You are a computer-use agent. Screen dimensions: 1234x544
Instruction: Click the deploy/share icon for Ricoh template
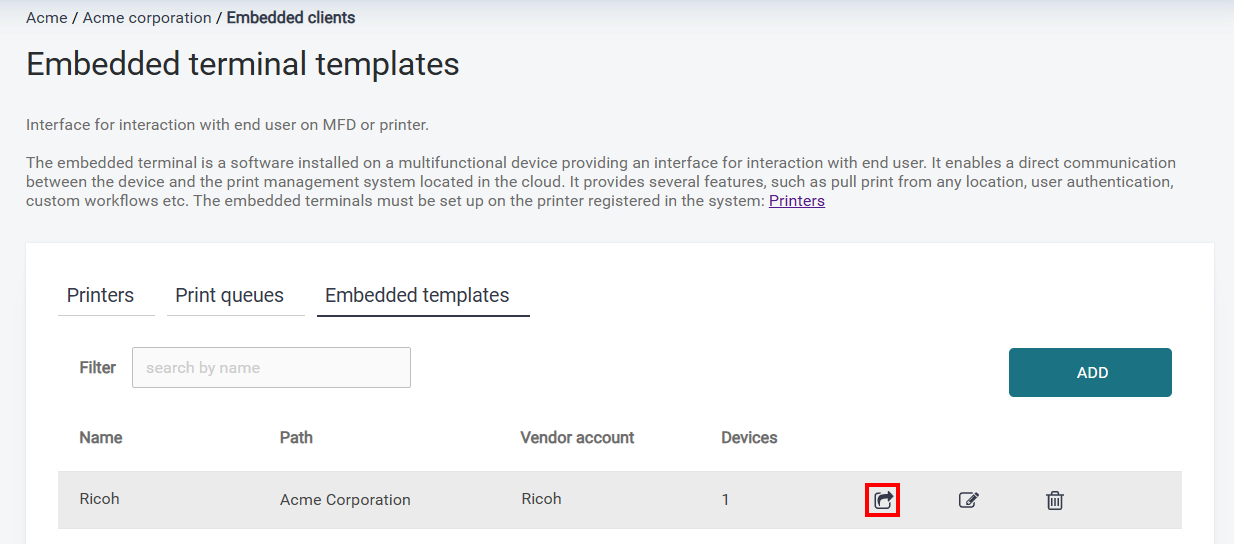point(882,500)
